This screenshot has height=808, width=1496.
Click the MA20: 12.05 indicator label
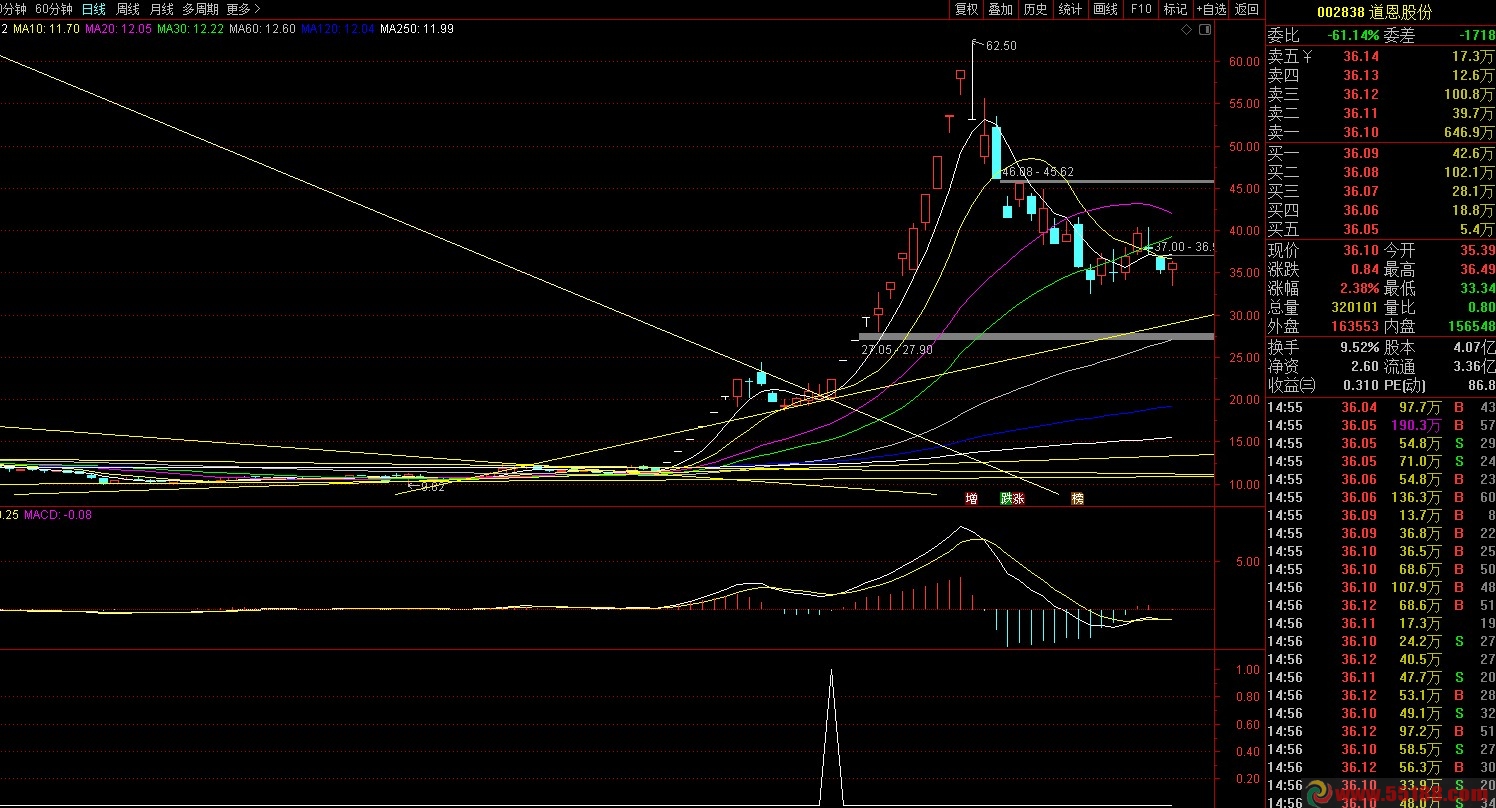click(118, 29)
